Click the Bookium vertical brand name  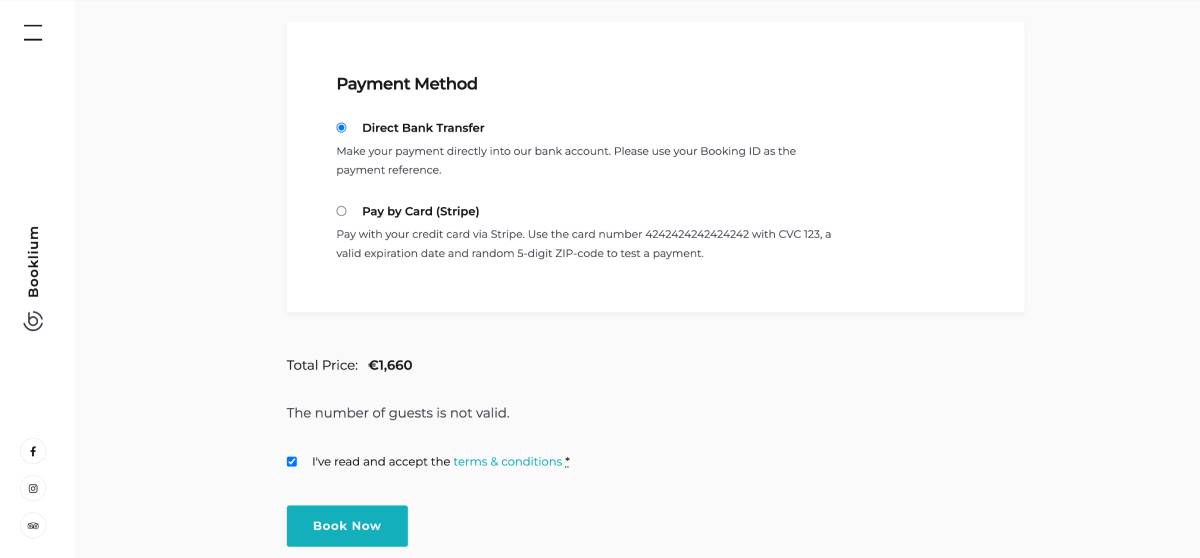coord(33,262)
